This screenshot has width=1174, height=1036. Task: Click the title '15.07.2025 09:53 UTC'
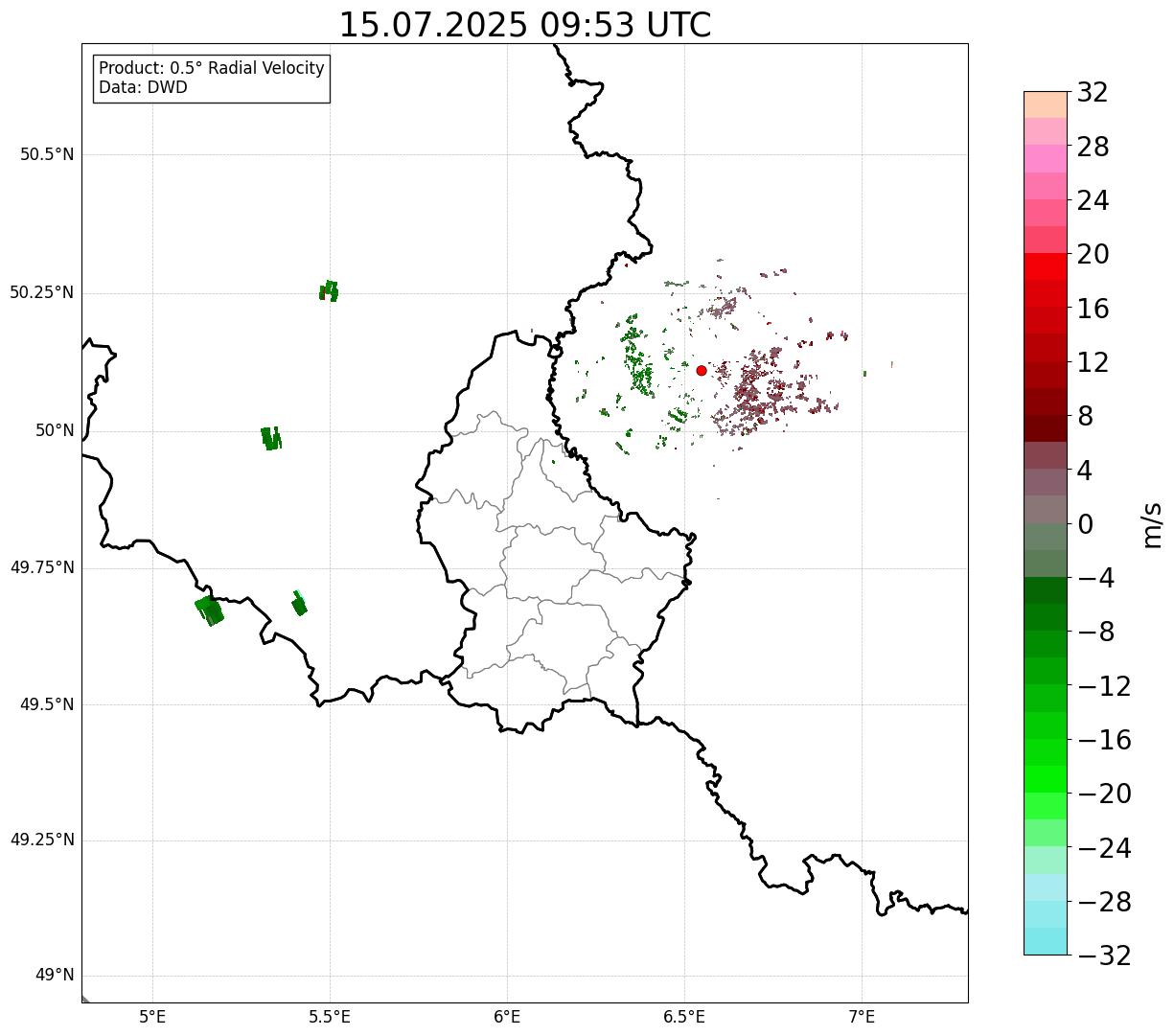(525, 25)
